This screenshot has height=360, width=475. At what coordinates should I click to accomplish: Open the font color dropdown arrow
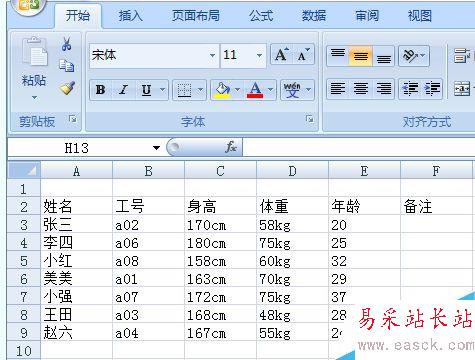[271, 90]
